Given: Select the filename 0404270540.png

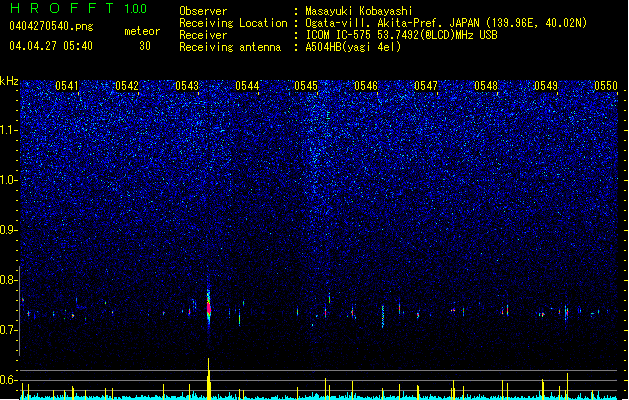Looking at the screenshot, I should click(x=51, y=26).
